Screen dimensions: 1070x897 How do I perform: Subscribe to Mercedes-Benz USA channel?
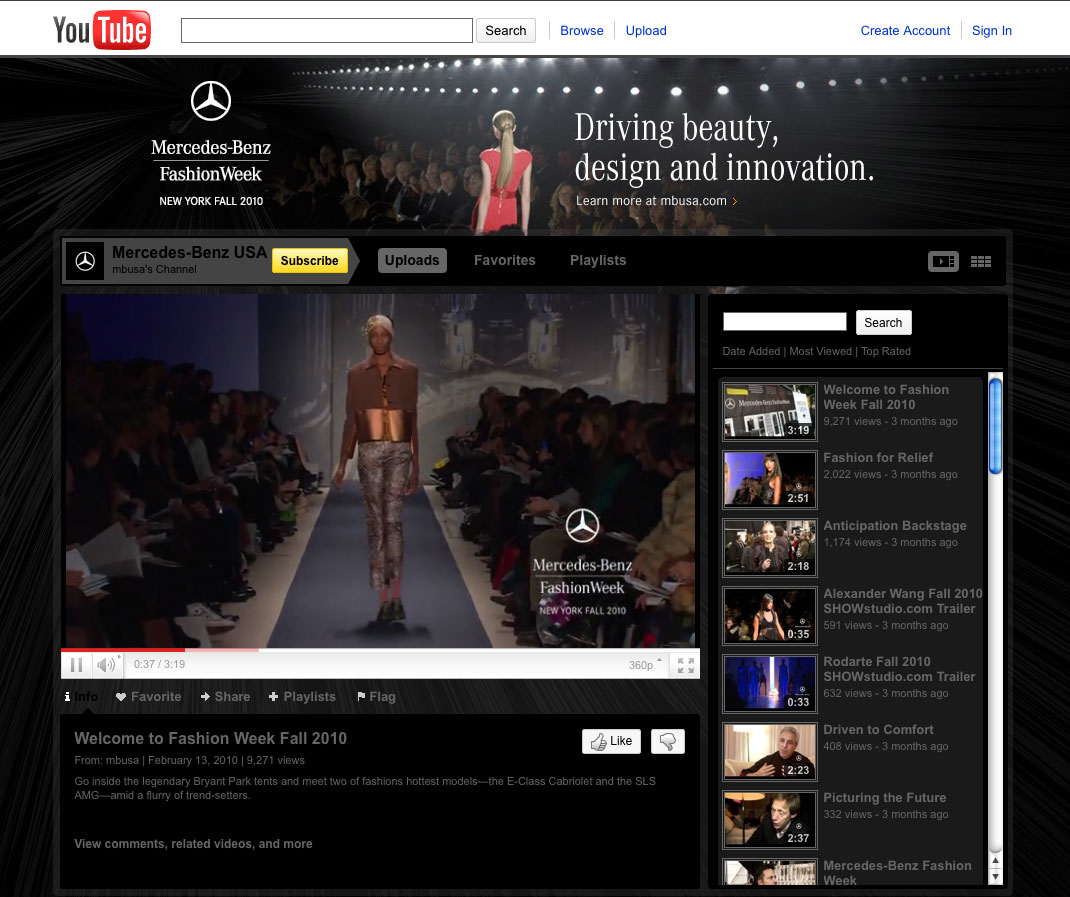[309, 261]
